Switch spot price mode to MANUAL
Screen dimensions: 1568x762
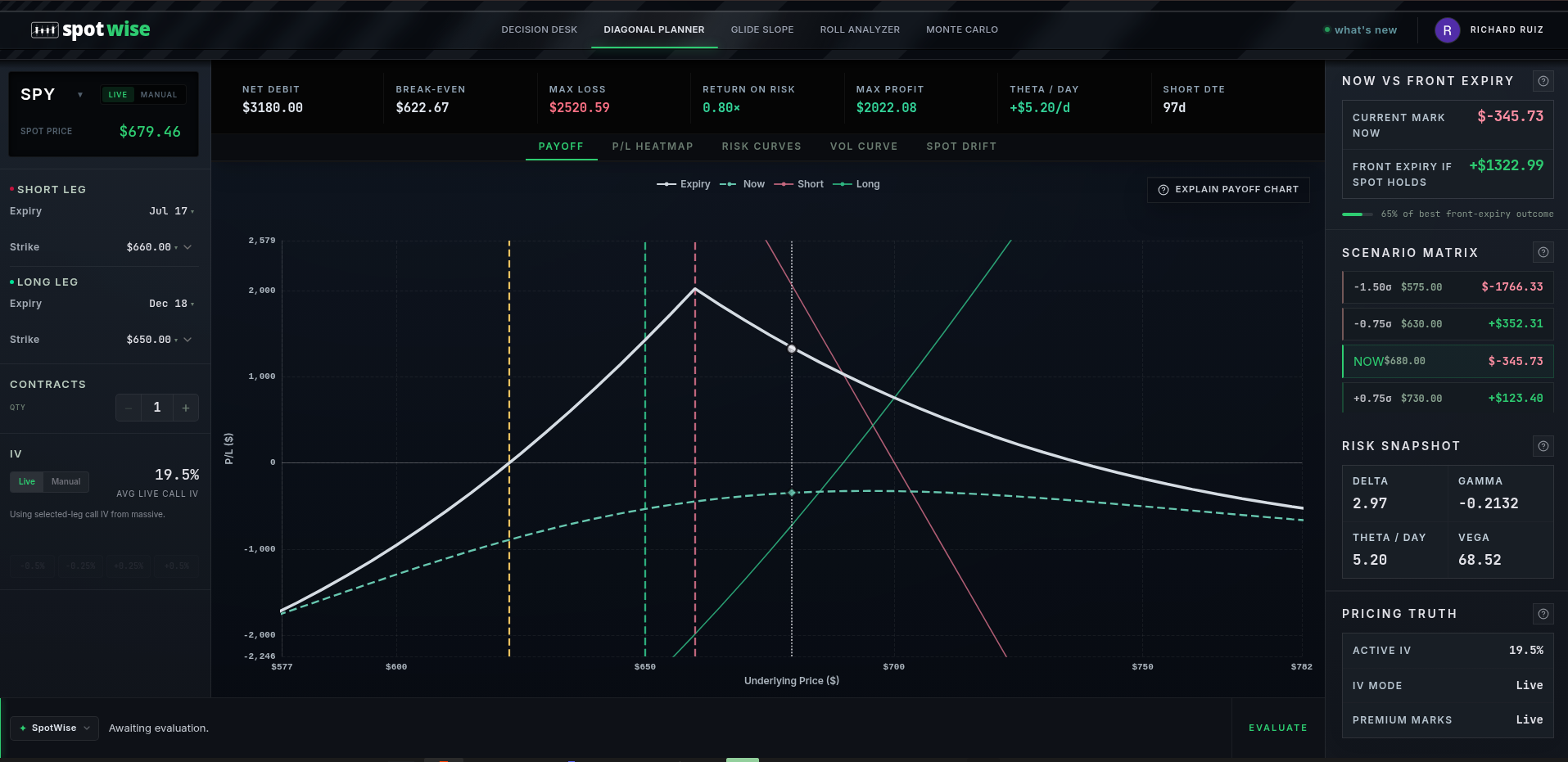[159, 95]
